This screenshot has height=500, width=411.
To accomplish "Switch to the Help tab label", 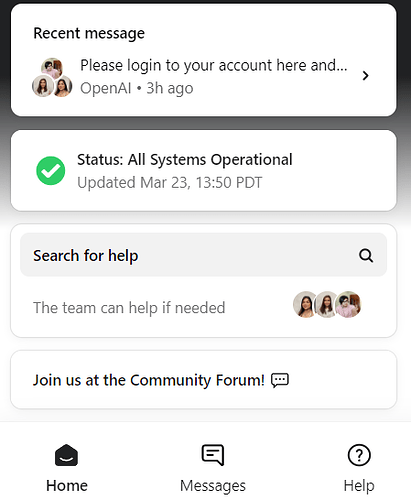I will [359, 486].
